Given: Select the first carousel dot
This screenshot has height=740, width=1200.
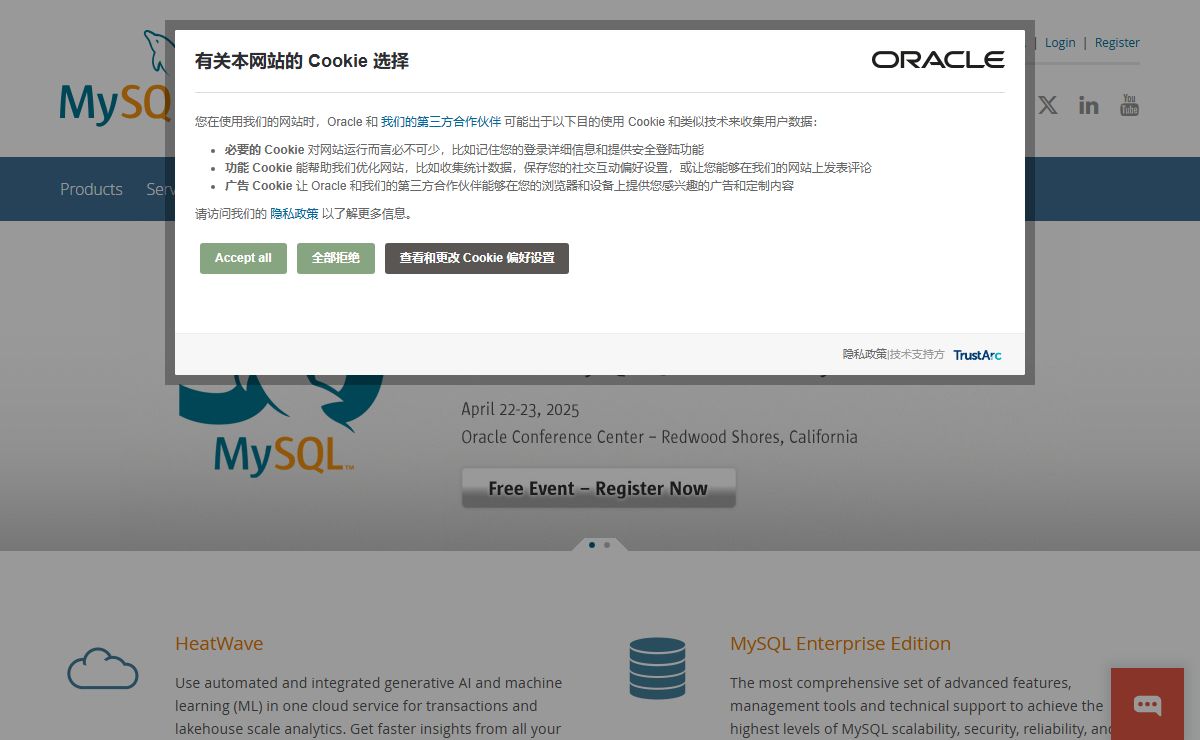Looking at the screenshot, I should [x=592, y=545].
